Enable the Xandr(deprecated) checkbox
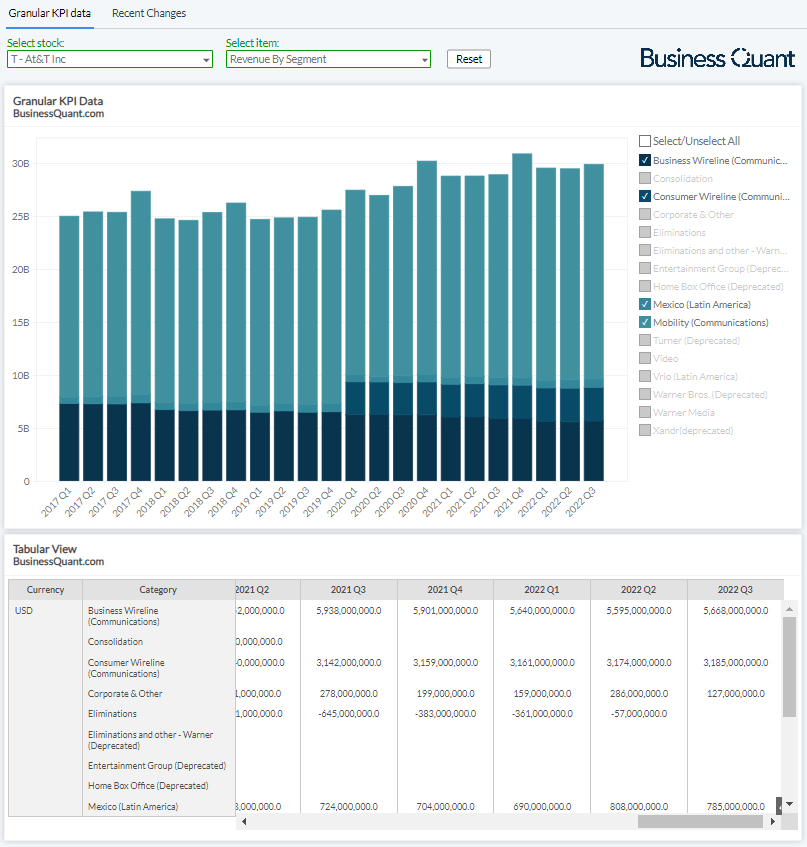 click(x=644, y=431)
